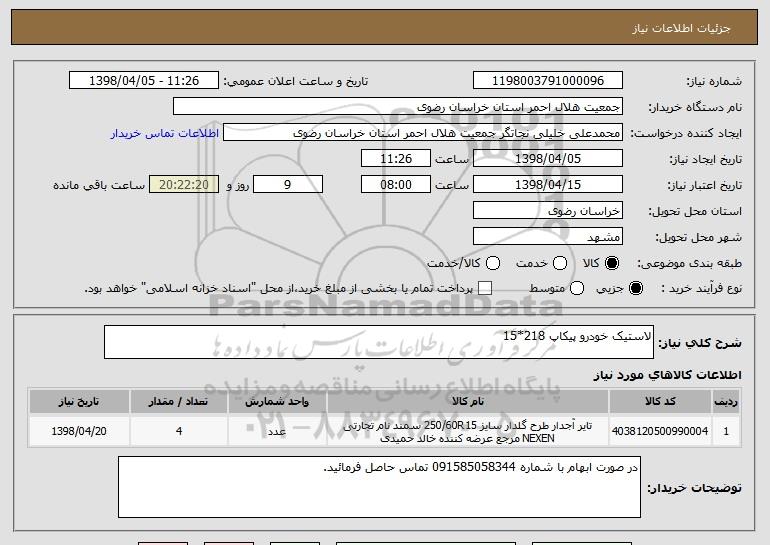Click the اطلاعات کالاهای مورد نیاز section heading
The image size is (770, 545).
click(x=667, y=375)
